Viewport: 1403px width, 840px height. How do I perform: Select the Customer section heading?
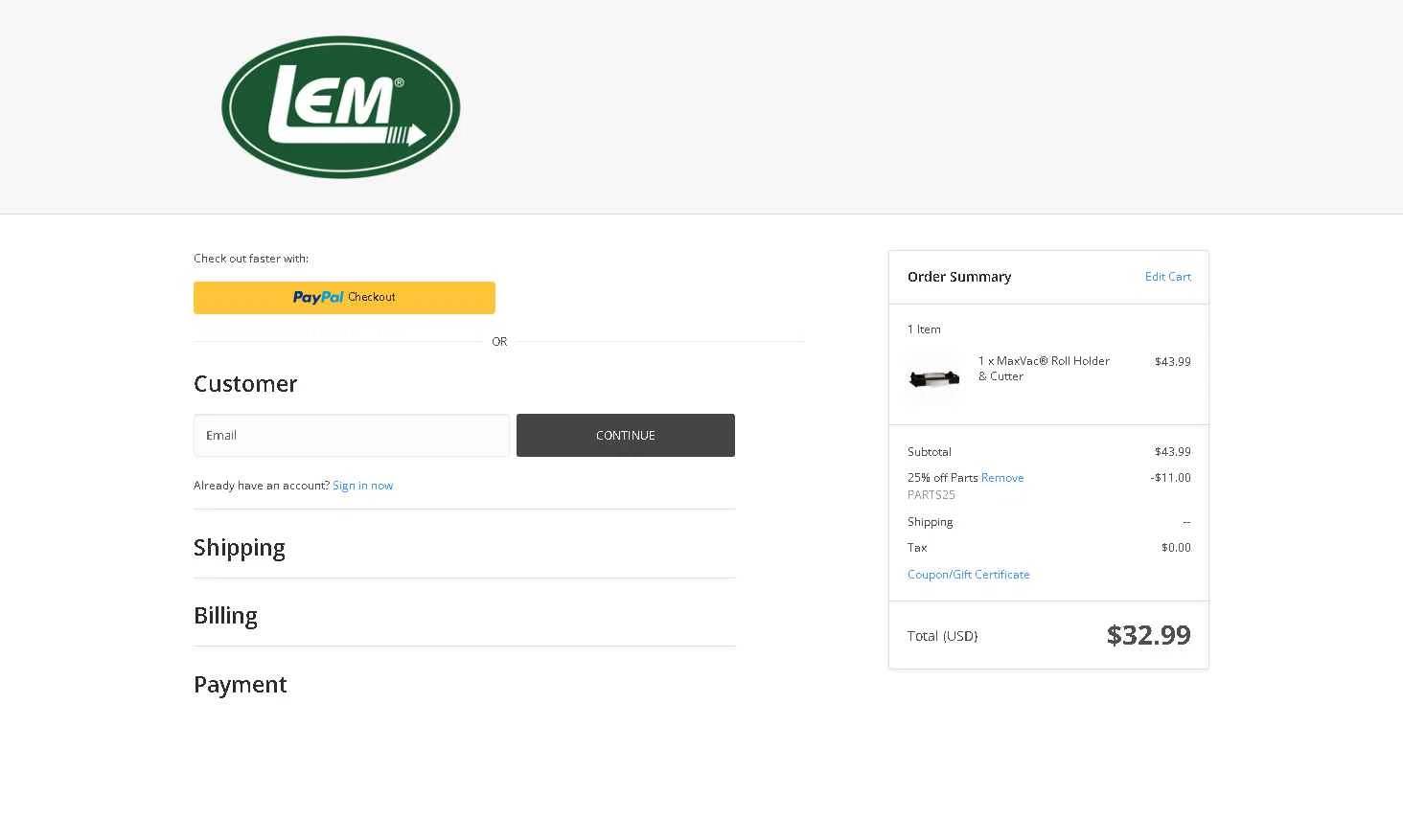(x=245, y=384)
